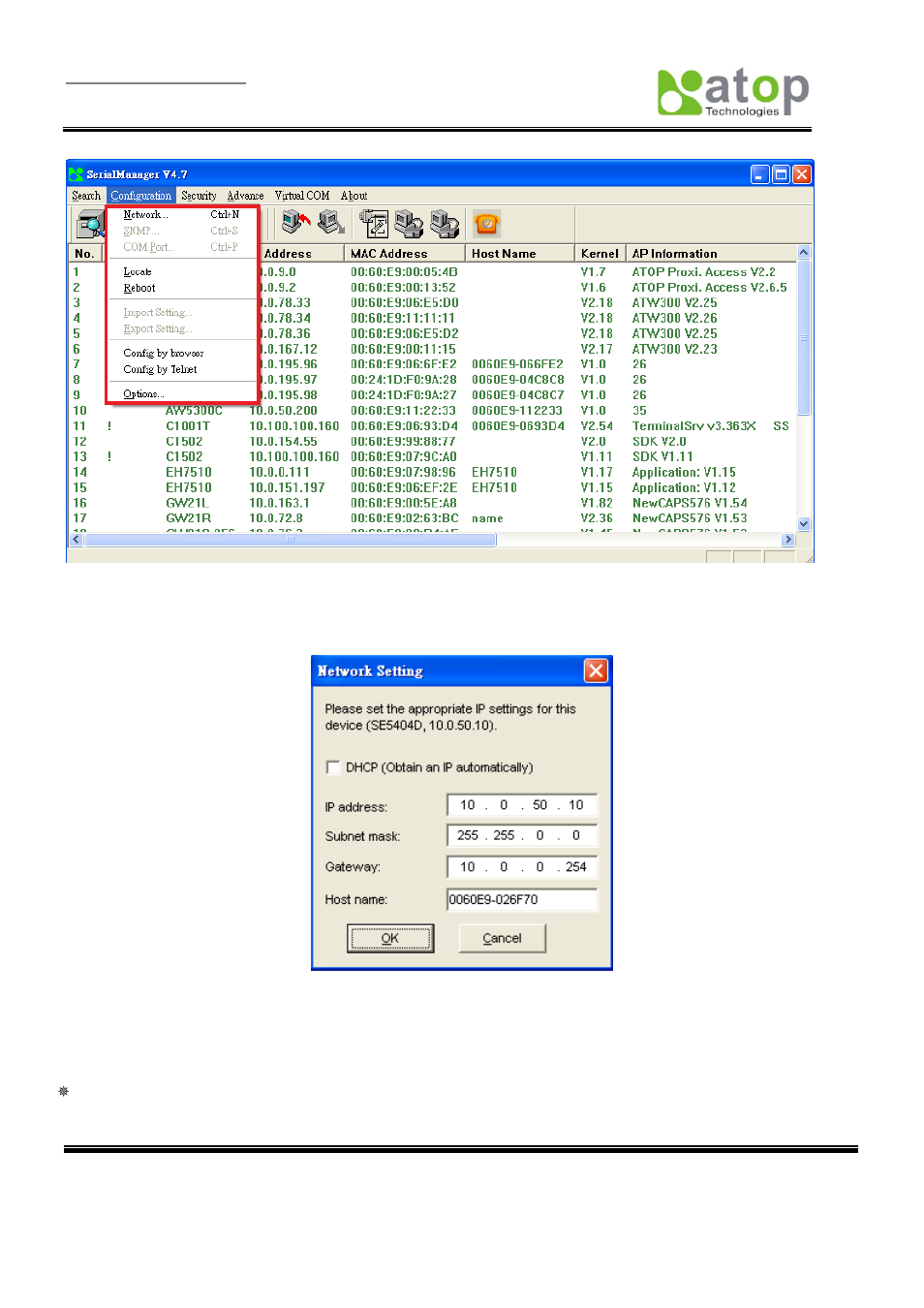Click the checklist document toolbar icon
Viewport: 924px width, 1308px height.
coord(374,224)
